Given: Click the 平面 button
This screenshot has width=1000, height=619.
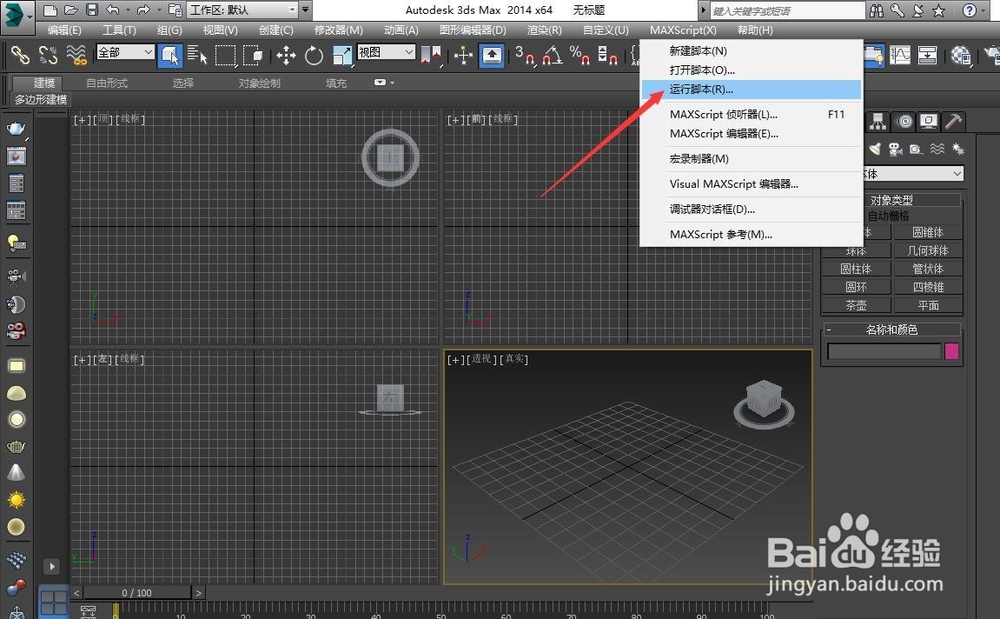Looking at the screenshot, I should [928, 305].
